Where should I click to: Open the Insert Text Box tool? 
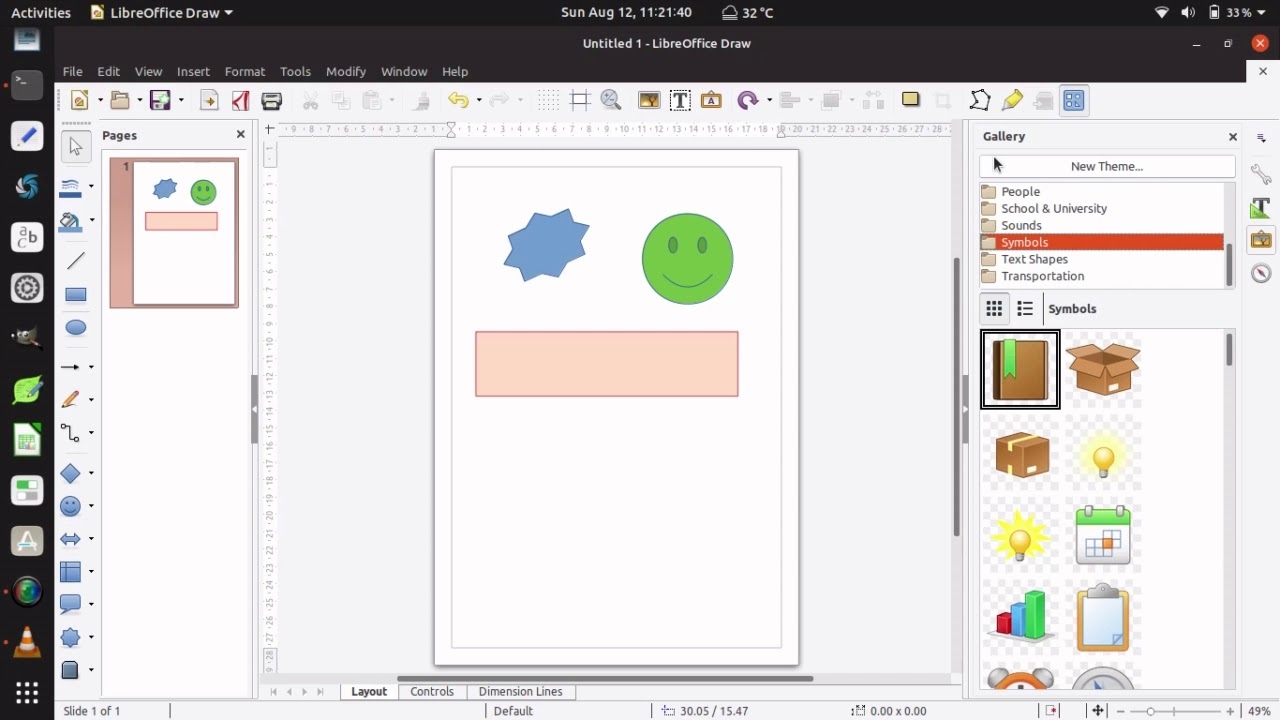(680, 100)
